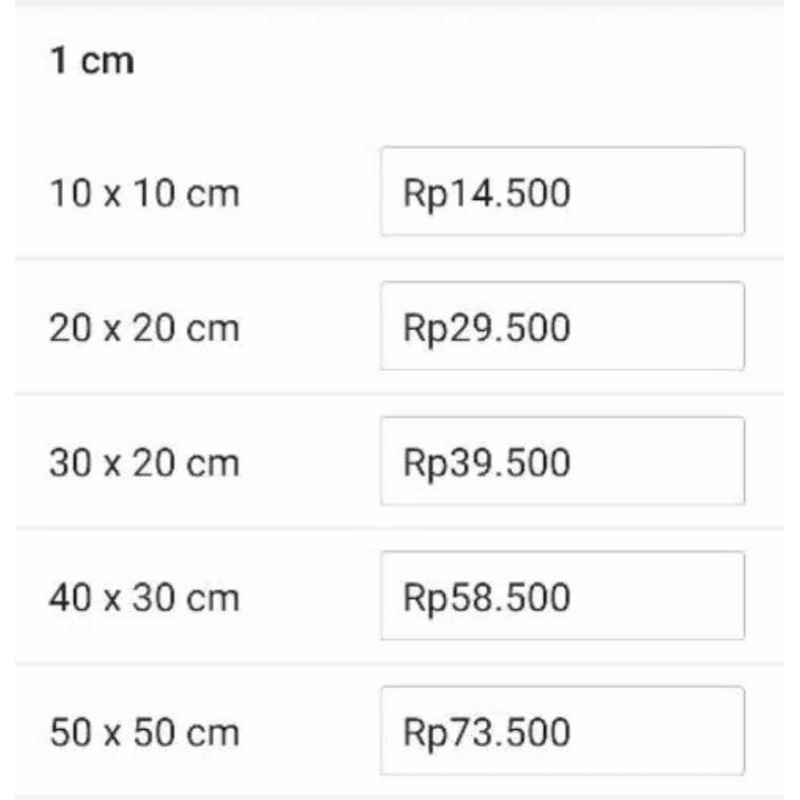Click divider line below the 40 x 30 cm row
The image size is (800, 800).
(400, 663)
